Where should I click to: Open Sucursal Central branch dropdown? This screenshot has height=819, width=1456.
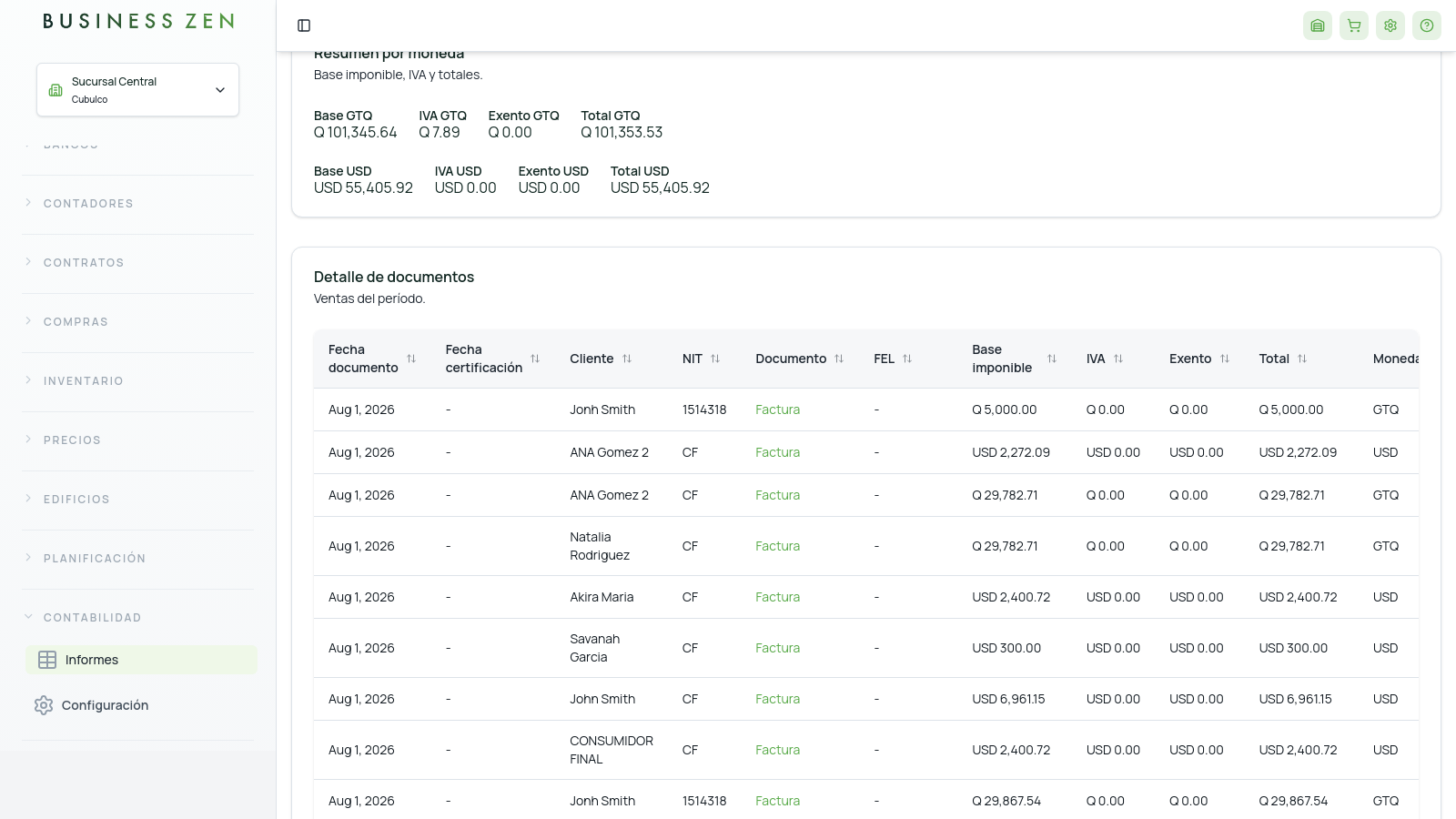point(137,89)
